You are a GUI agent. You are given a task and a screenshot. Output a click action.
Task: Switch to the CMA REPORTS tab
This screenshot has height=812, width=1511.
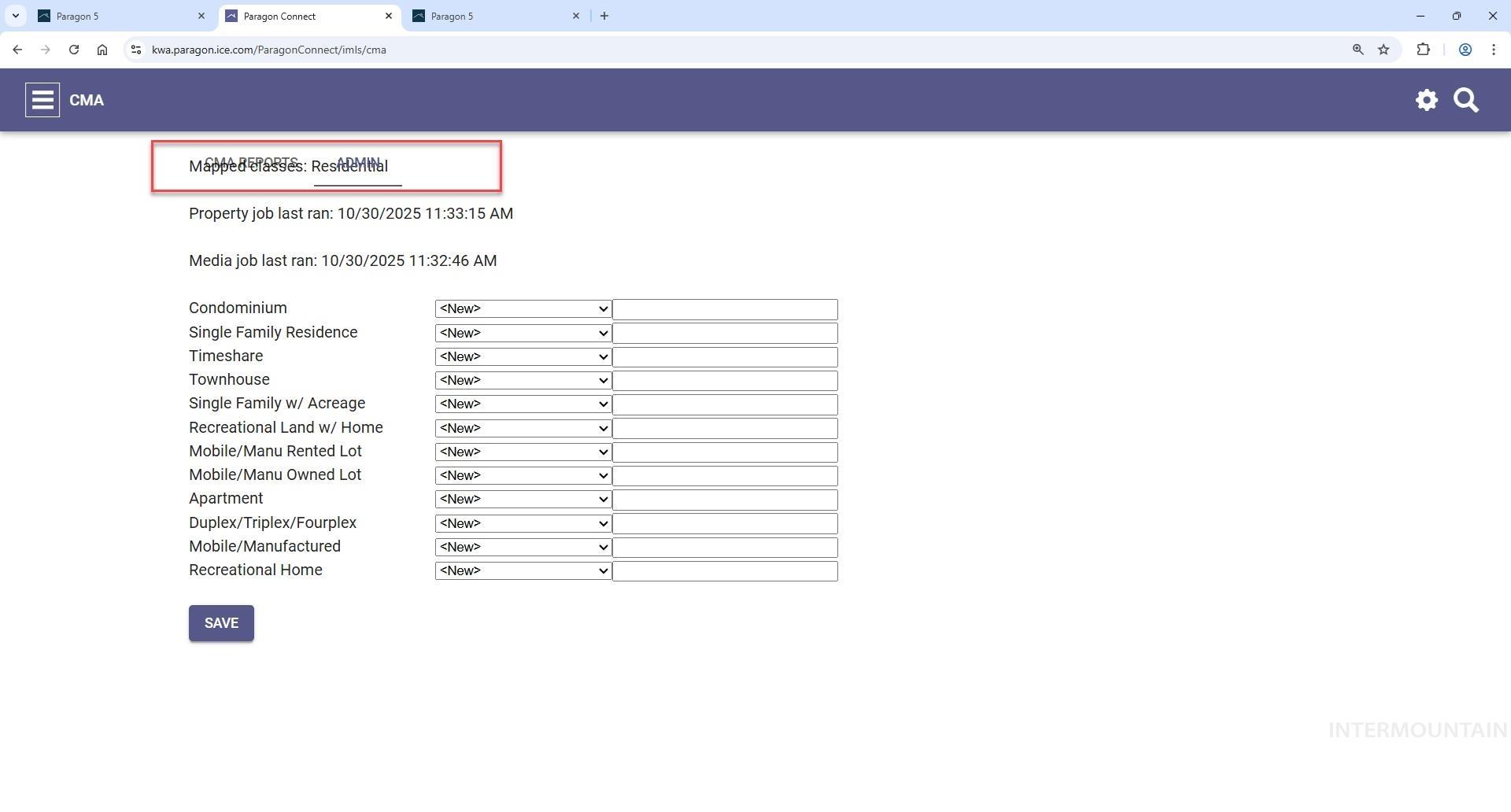point(251,162)
